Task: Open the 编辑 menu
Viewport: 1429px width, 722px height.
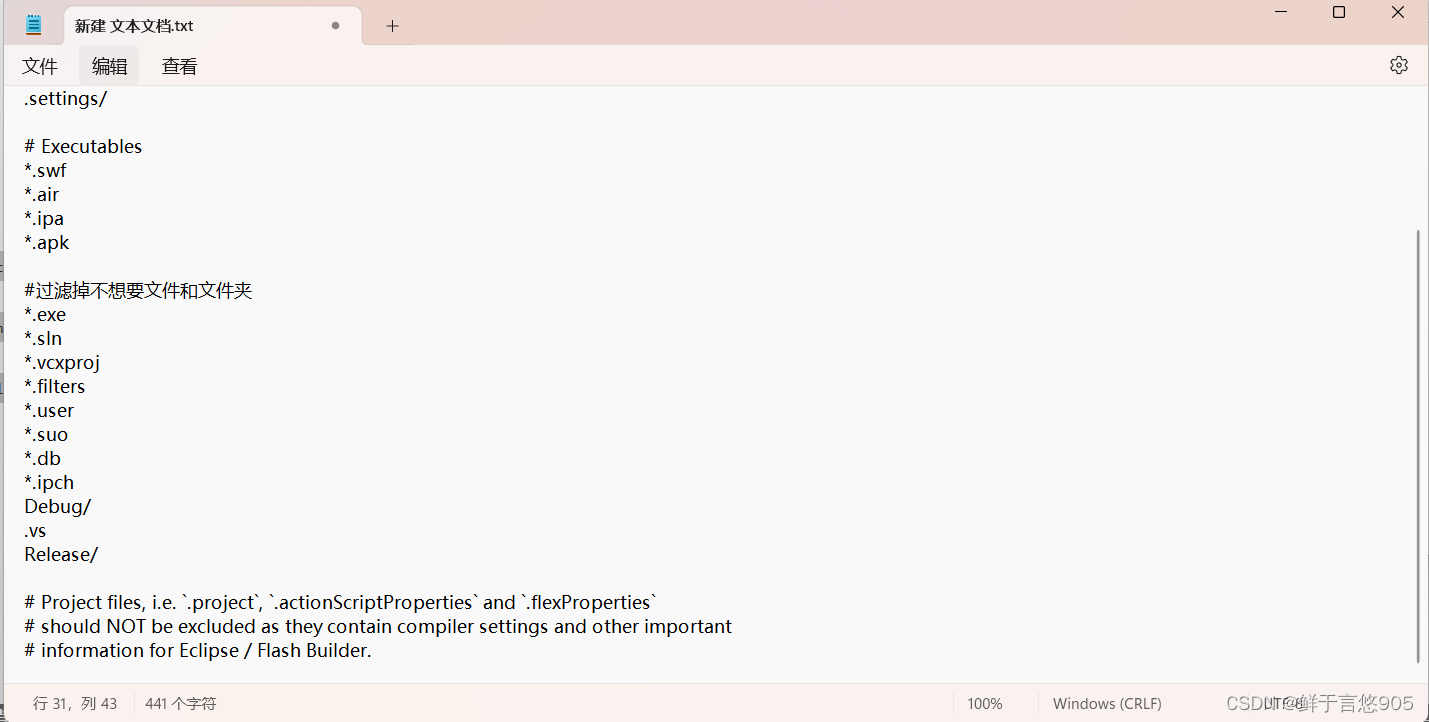Action: [110, 66]
